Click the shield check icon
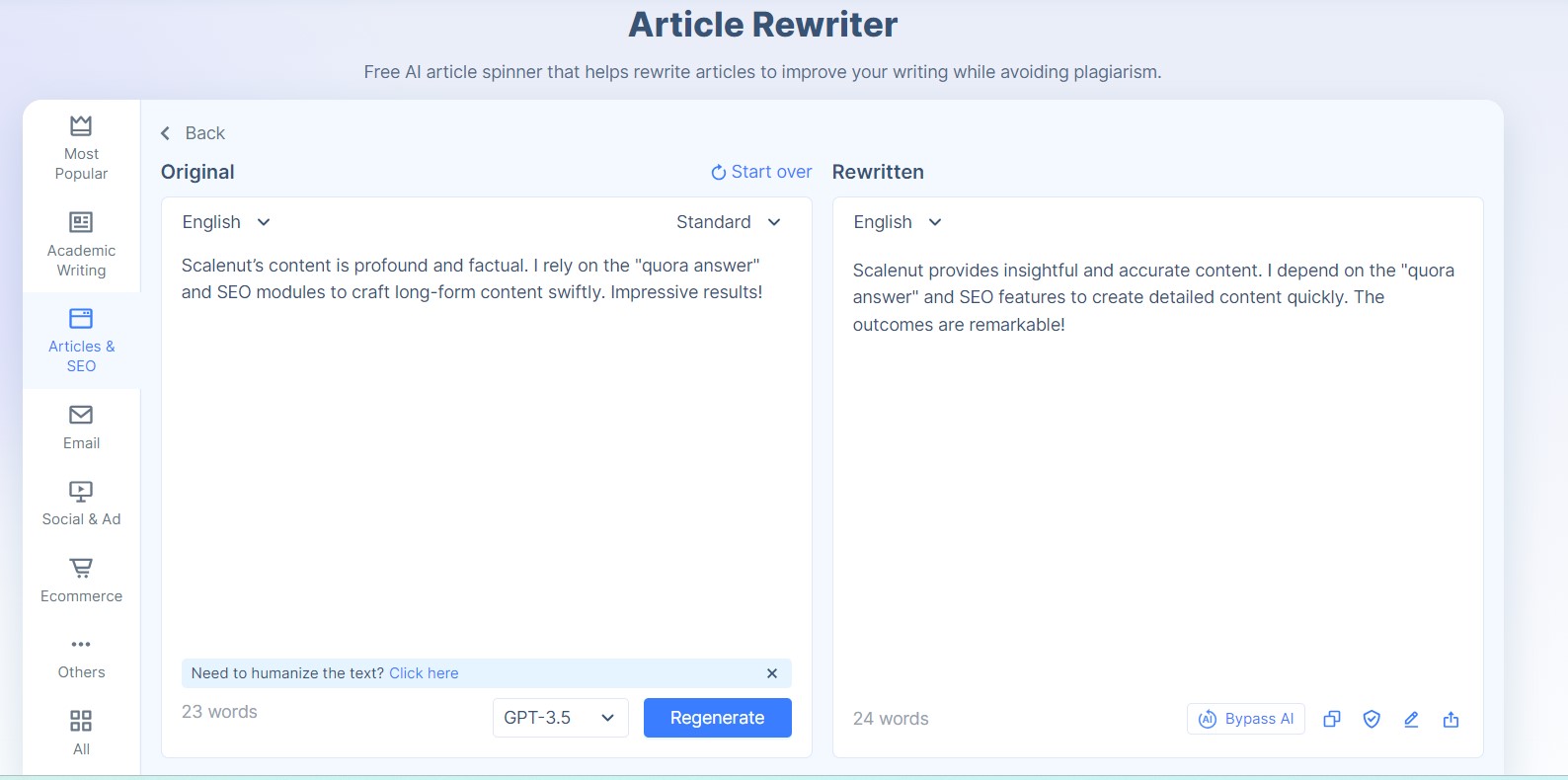Viewport: 1568px width, 780px height. 1372,719
